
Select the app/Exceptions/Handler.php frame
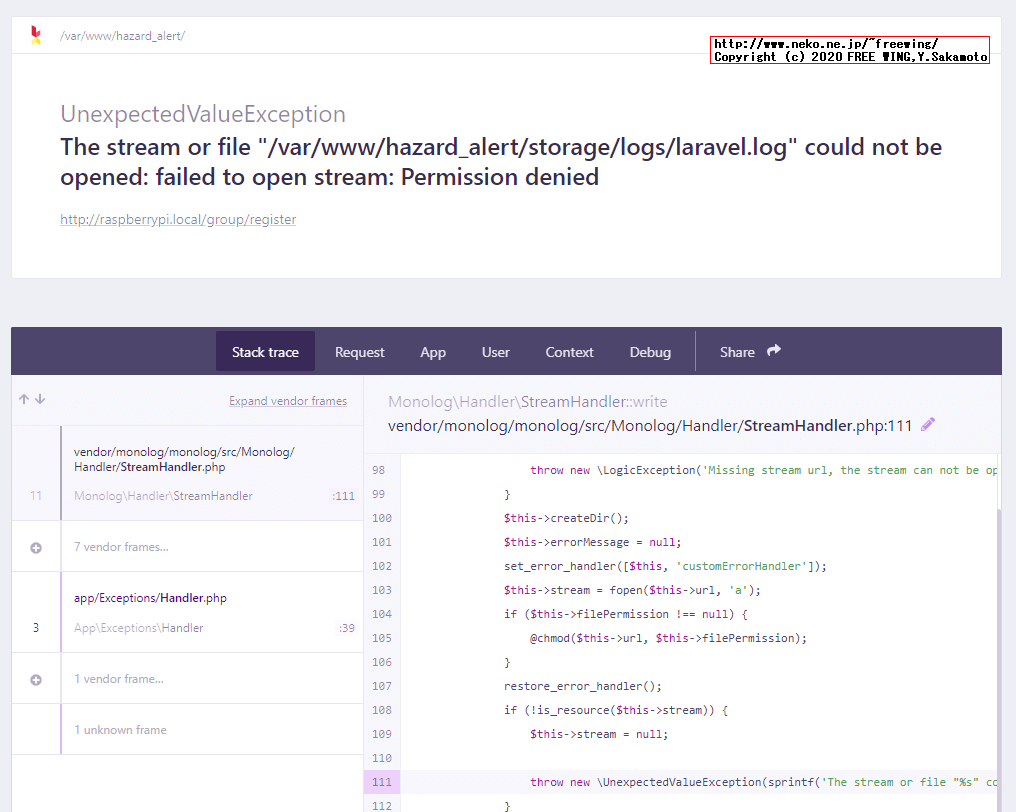(210, 612)
